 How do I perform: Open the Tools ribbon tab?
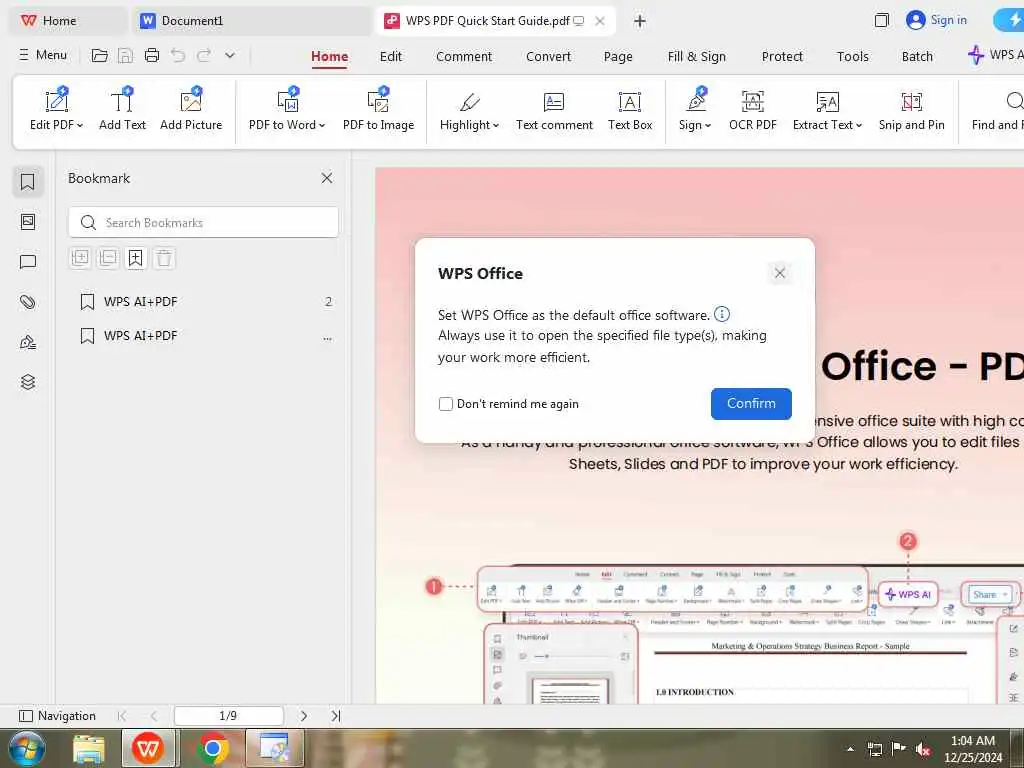tap(852, 57)
